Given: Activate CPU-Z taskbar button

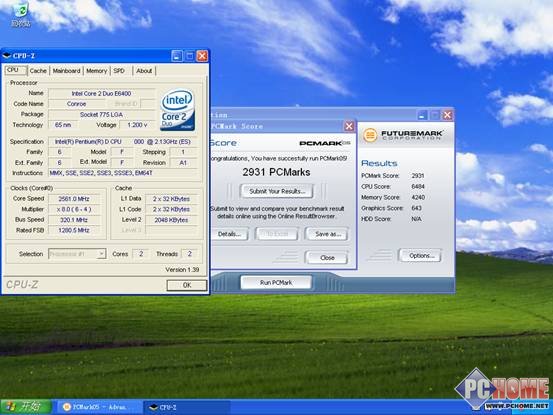Looking at the screenshot, I should [187, 407].
